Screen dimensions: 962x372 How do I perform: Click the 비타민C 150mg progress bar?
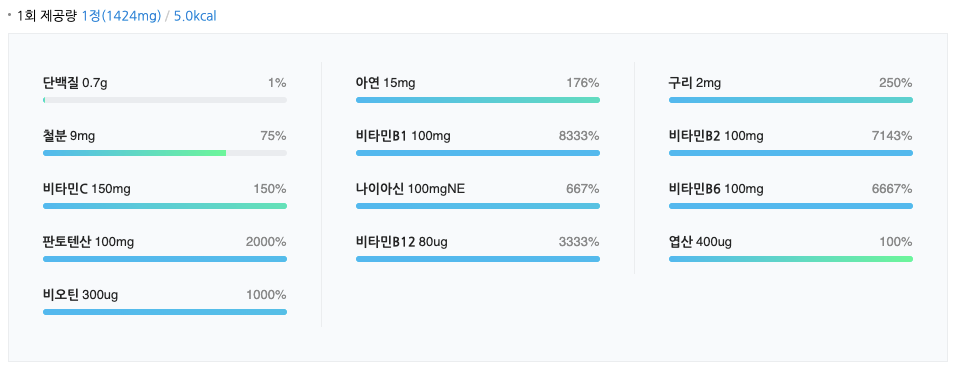(x=165, y=206)
